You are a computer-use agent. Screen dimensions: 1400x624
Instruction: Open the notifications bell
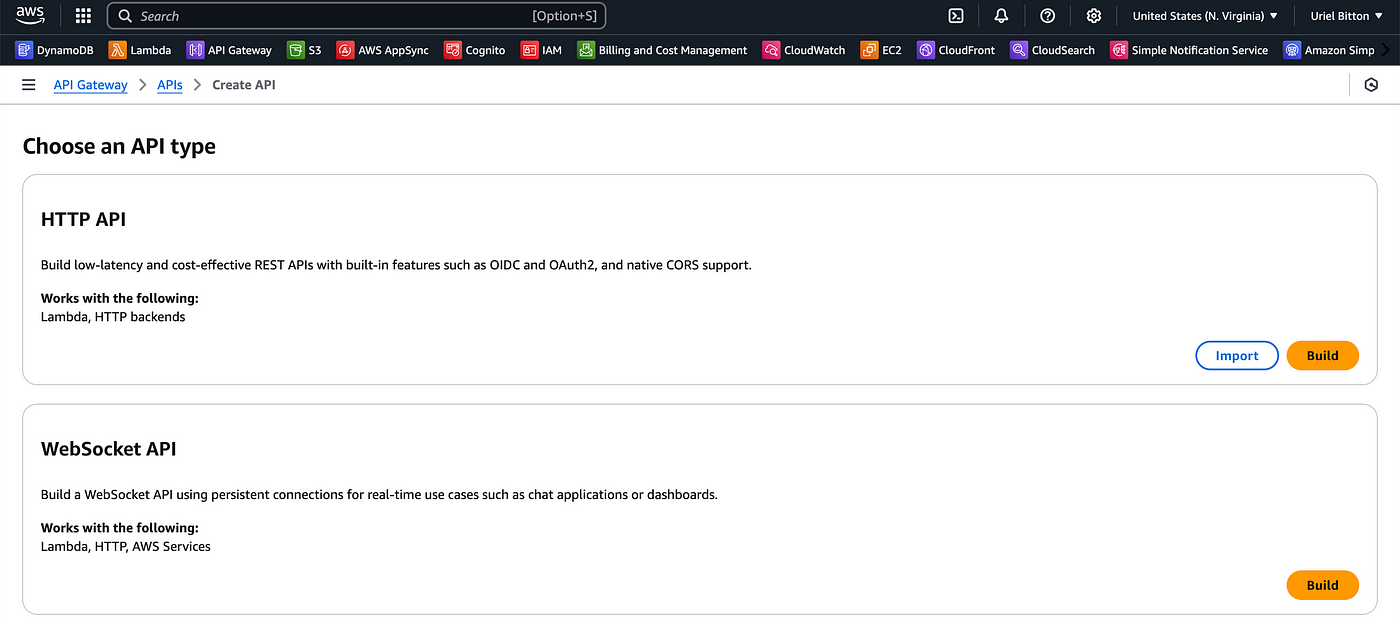click(x=1001, y=16)
